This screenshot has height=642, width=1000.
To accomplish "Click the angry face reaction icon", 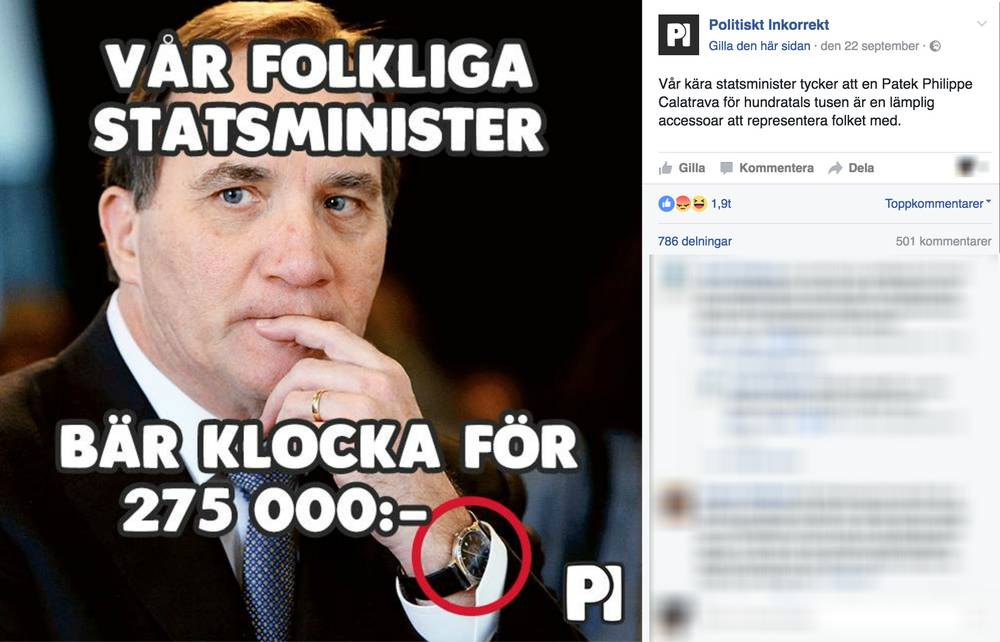I will point(683,203).
